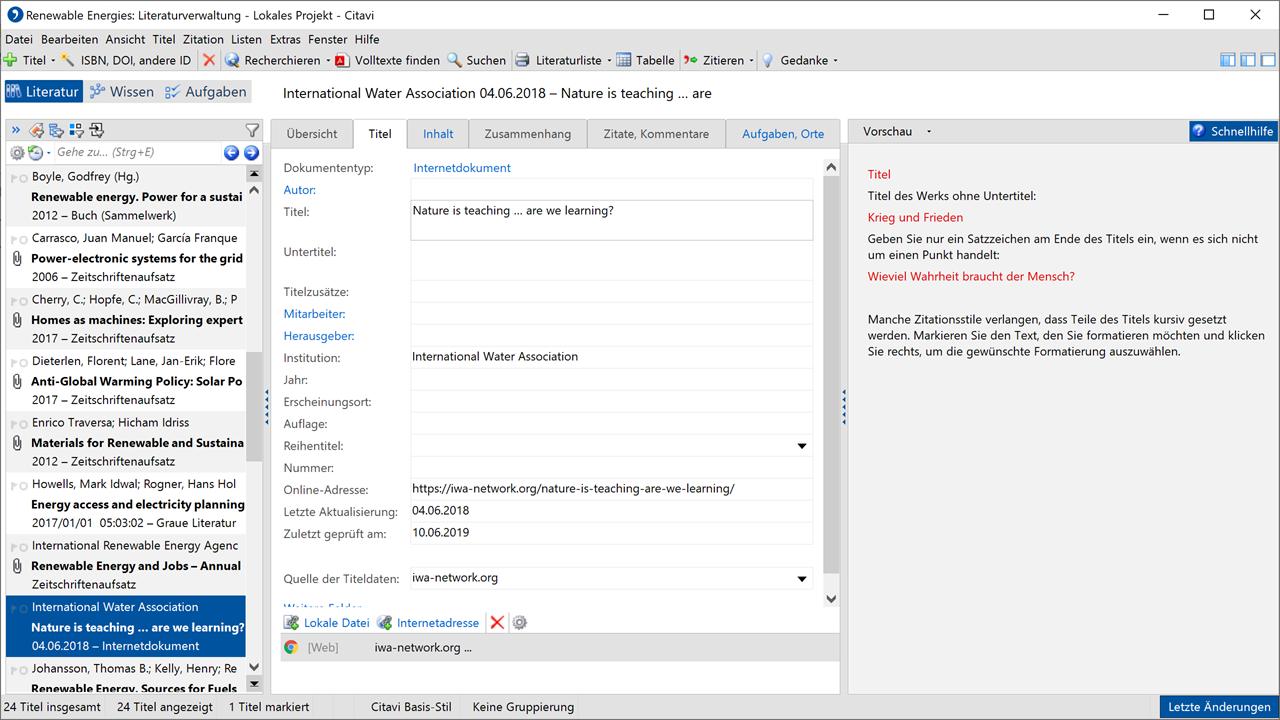Open the Literaturliste dropdown arrow
Viewport: 1280px width, 720px height.
608,60
